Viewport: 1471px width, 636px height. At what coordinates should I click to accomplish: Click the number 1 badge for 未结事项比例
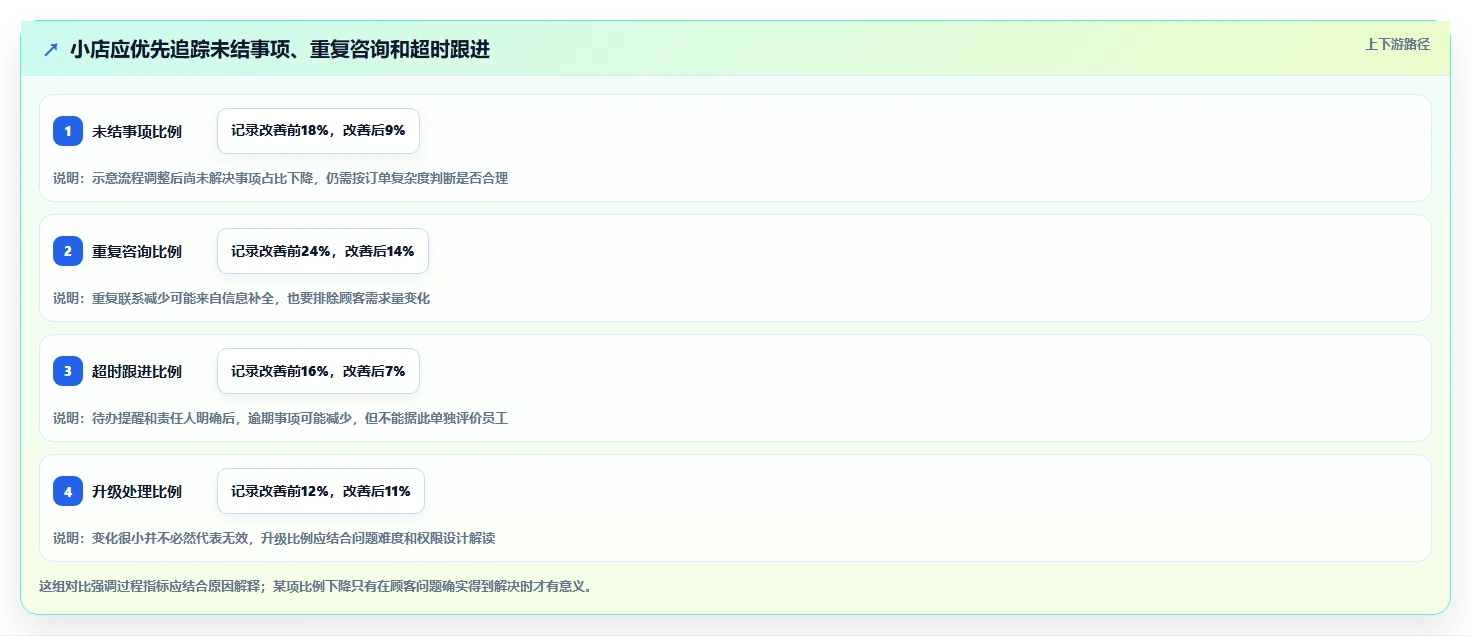tap(68, 131)
